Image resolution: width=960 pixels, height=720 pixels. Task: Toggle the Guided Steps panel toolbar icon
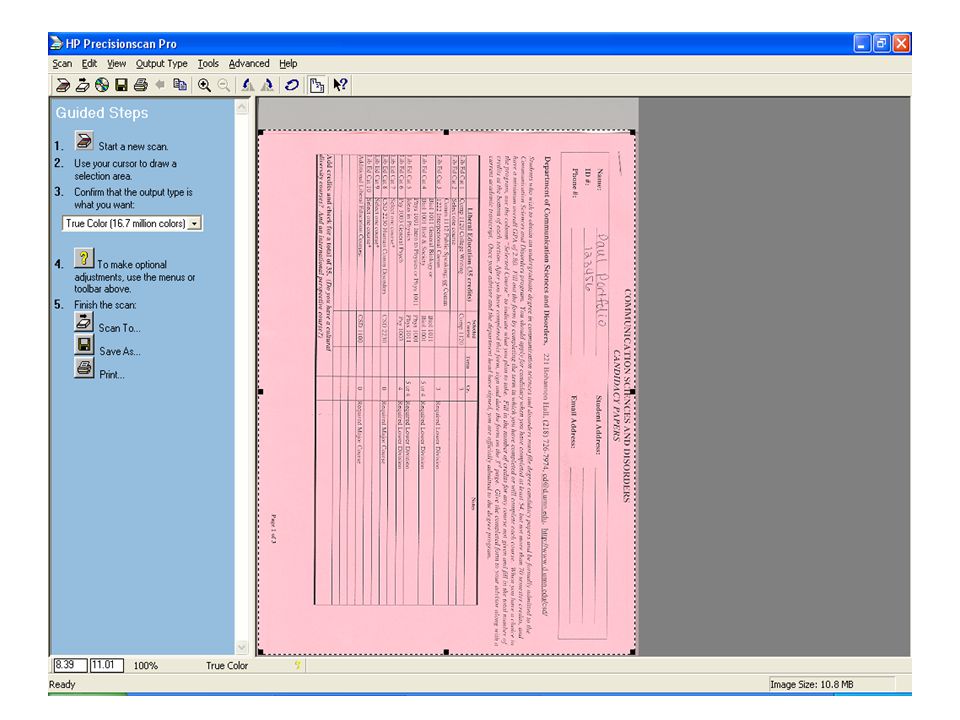point(317,85)
